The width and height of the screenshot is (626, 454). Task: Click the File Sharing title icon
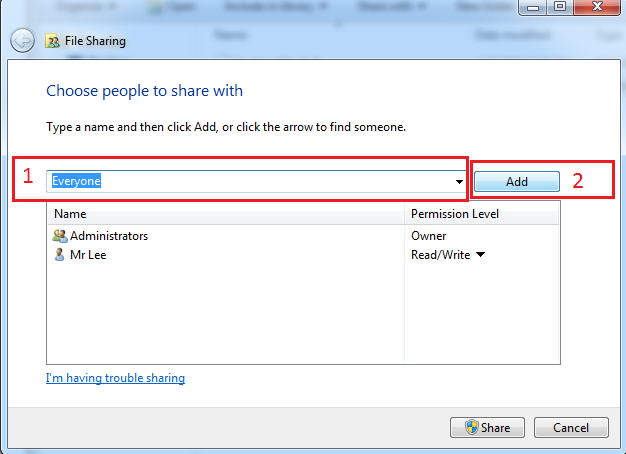click(x=52, y=42)
